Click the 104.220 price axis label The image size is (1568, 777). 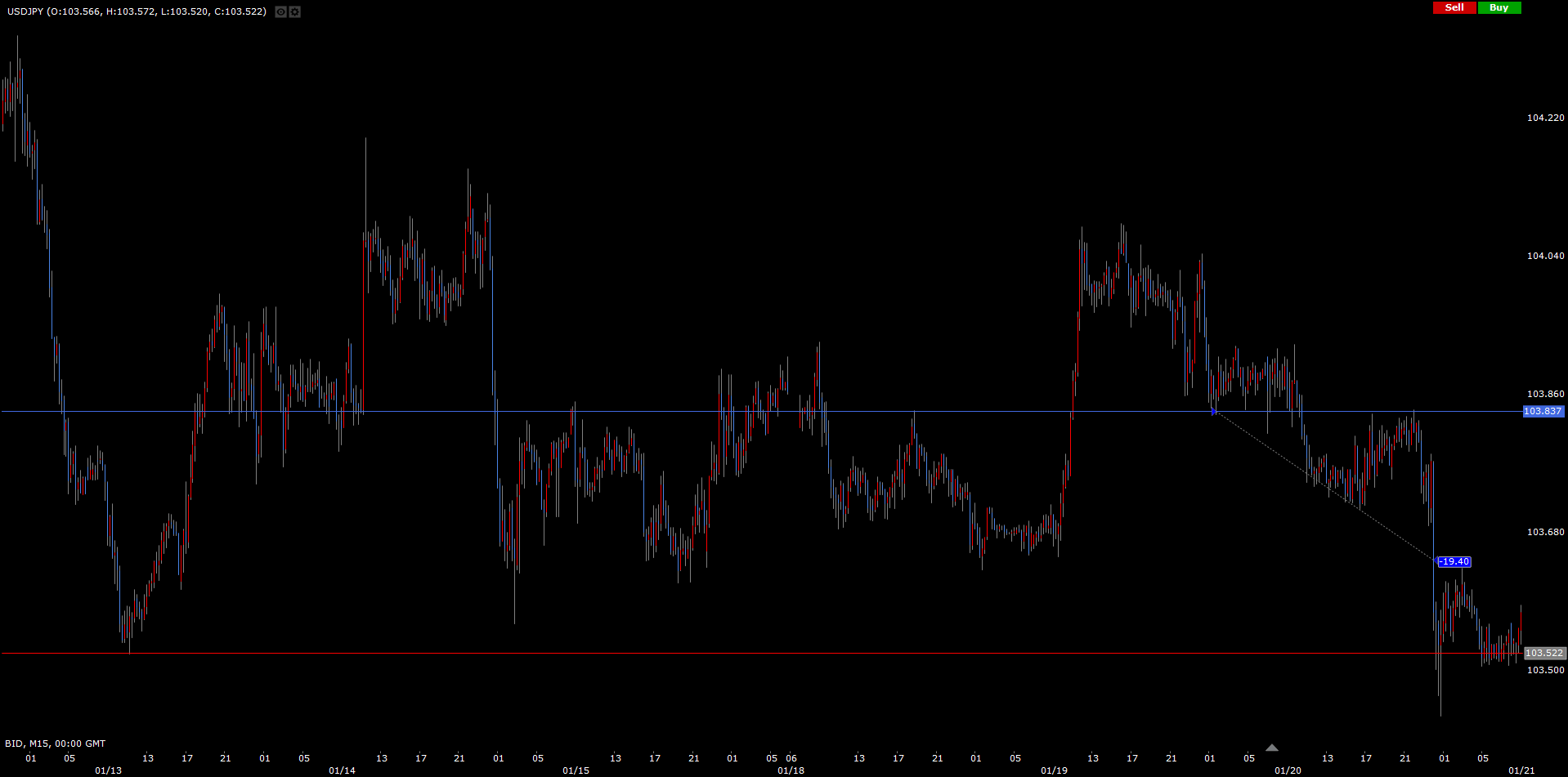point(1545,118)
